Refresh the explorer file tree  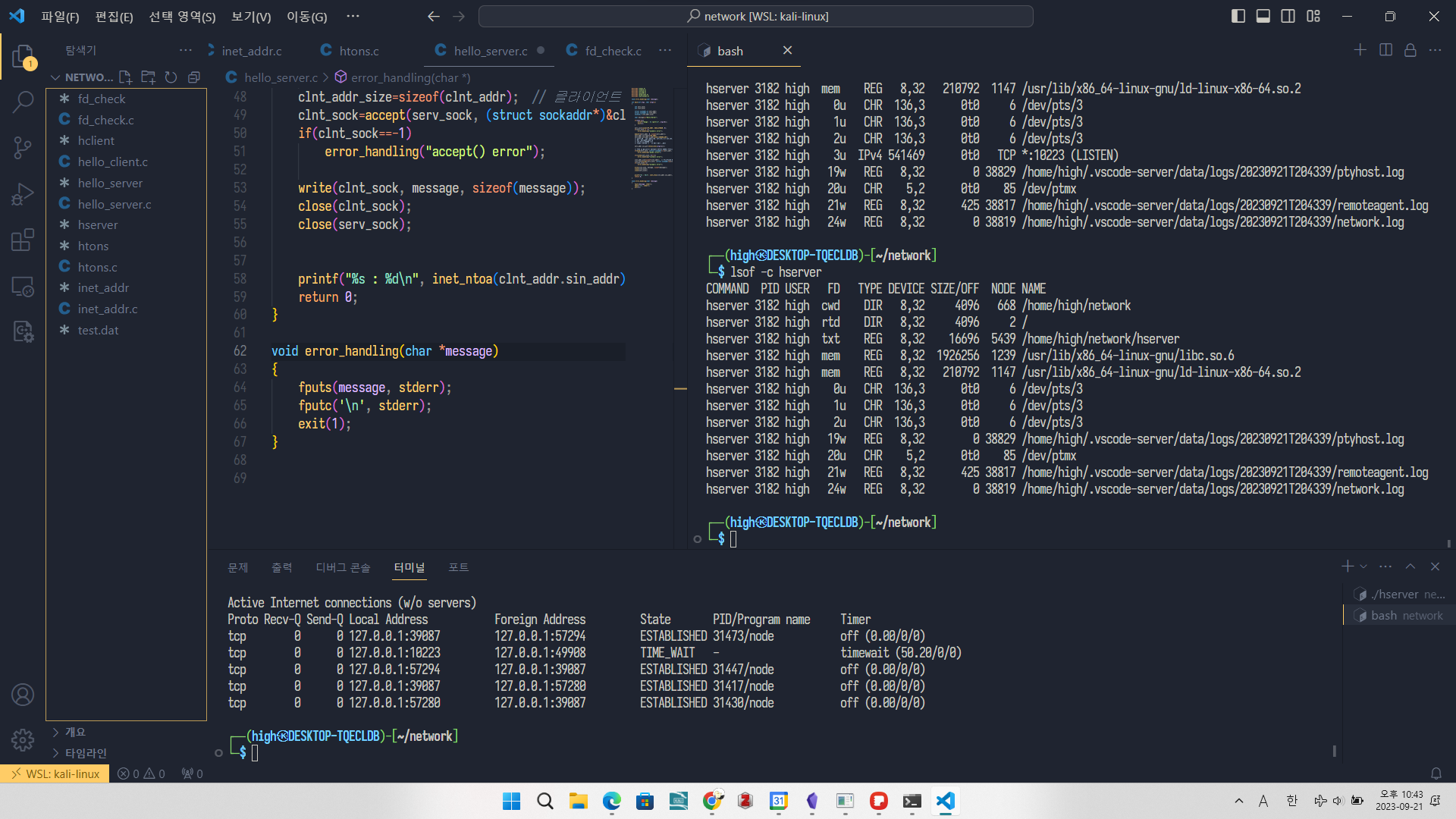tap(171, 77)
